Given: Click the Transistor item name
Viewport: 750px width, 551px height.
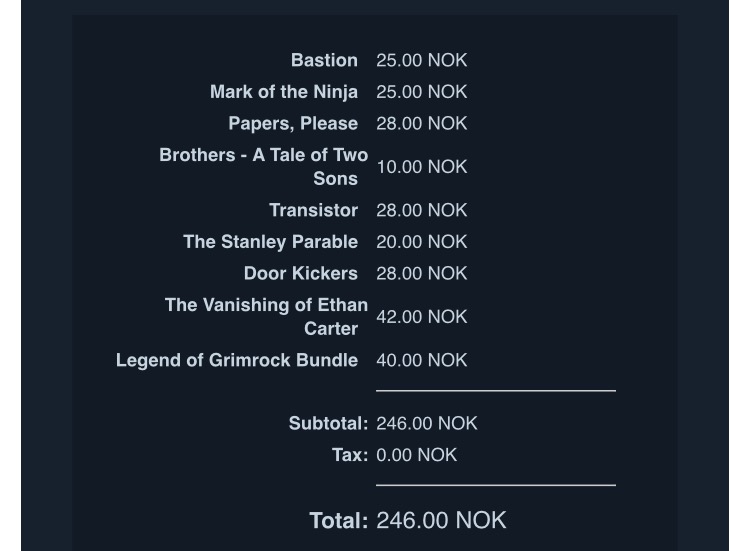Looking at the screenshot, I should (x=313, y=210).
